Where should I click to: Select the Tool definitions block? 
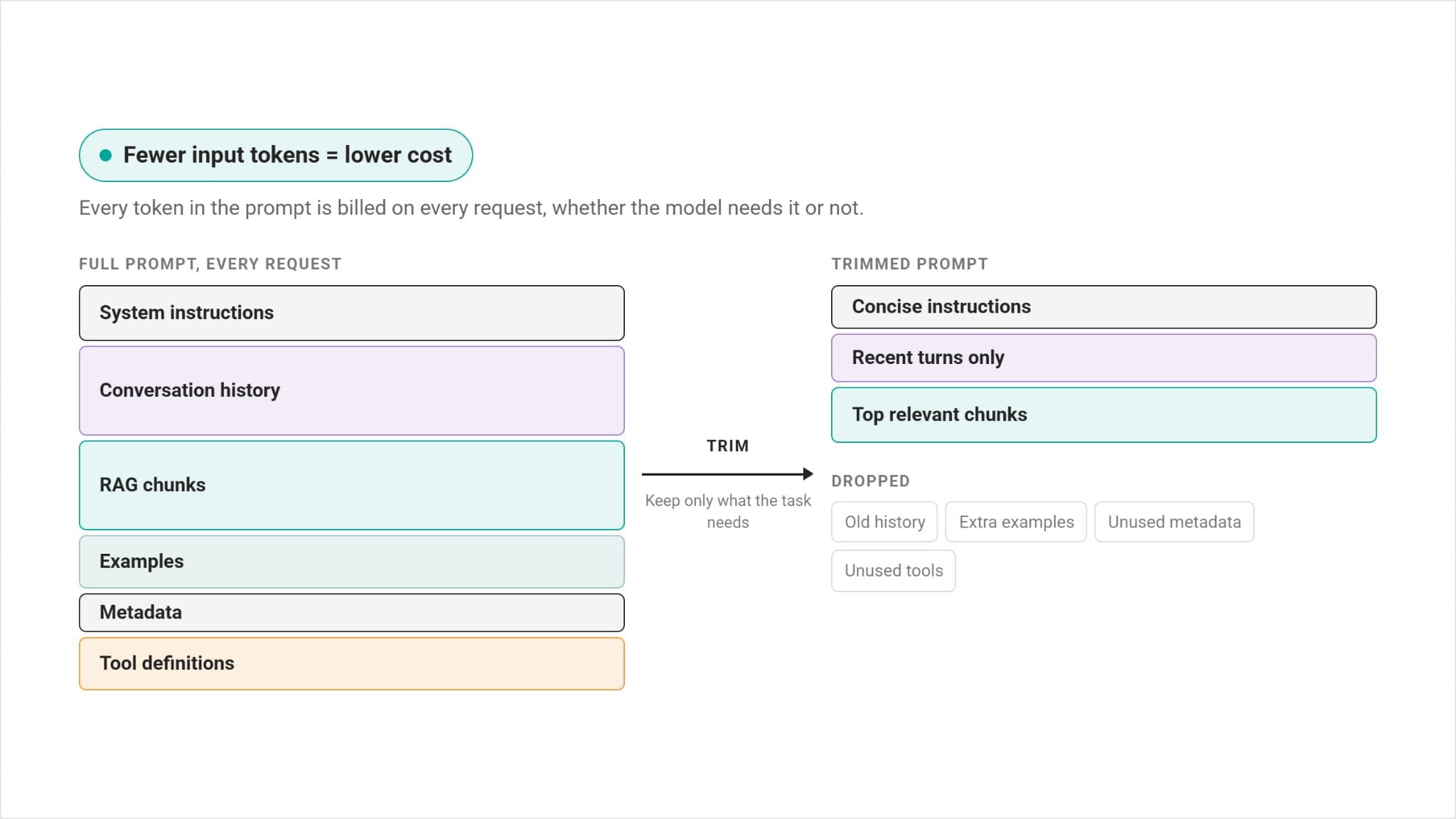pos(352,663)
